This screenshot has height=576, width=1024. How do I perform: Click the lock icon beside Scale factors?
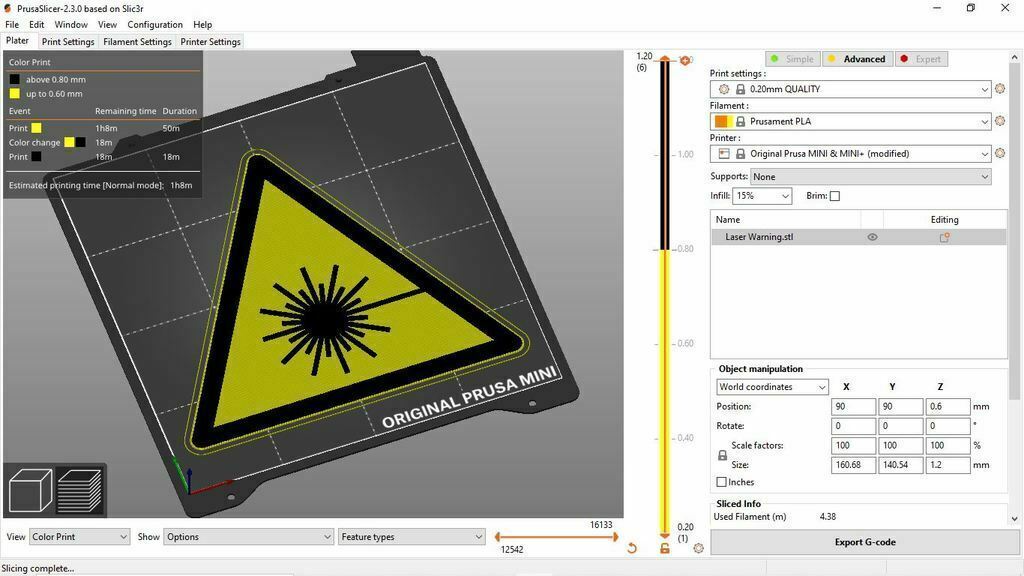click(722, 454)
